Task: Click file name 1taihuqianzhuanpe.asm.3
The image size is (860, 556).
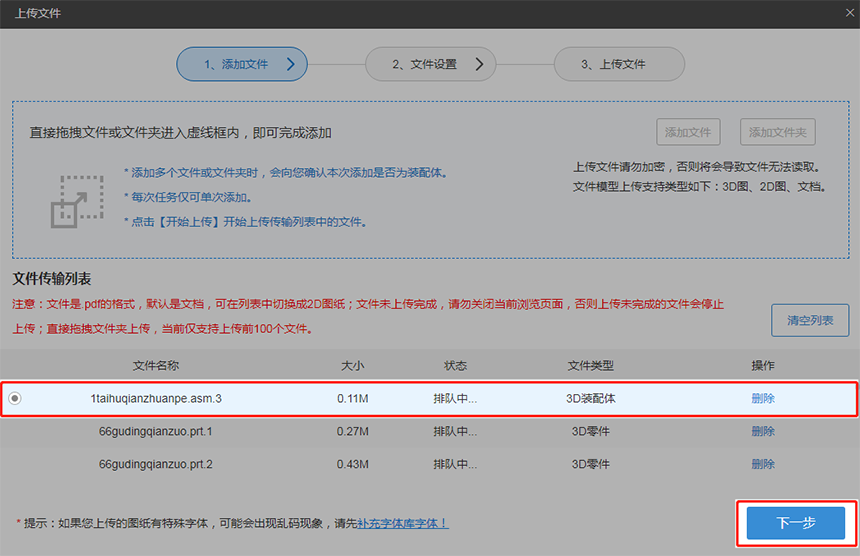Action: pyautogui.click(x=156, y=399)
